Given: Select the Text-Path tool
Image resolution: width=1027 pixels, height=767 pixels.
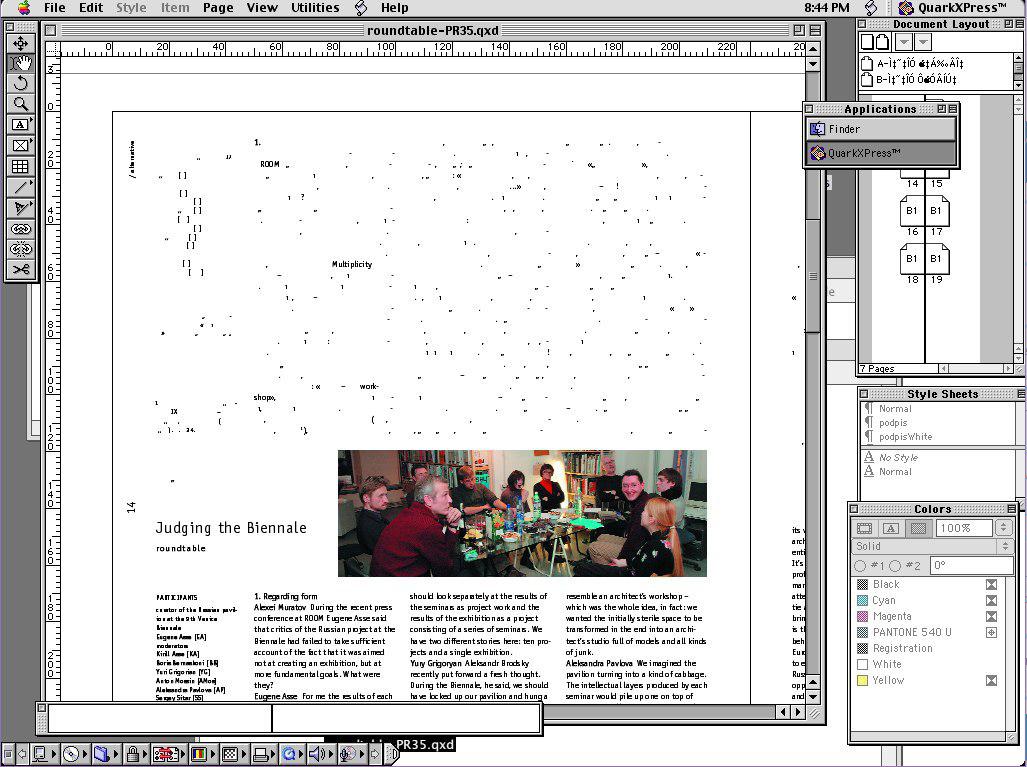Looking at the screenshot, I should 20,208.
